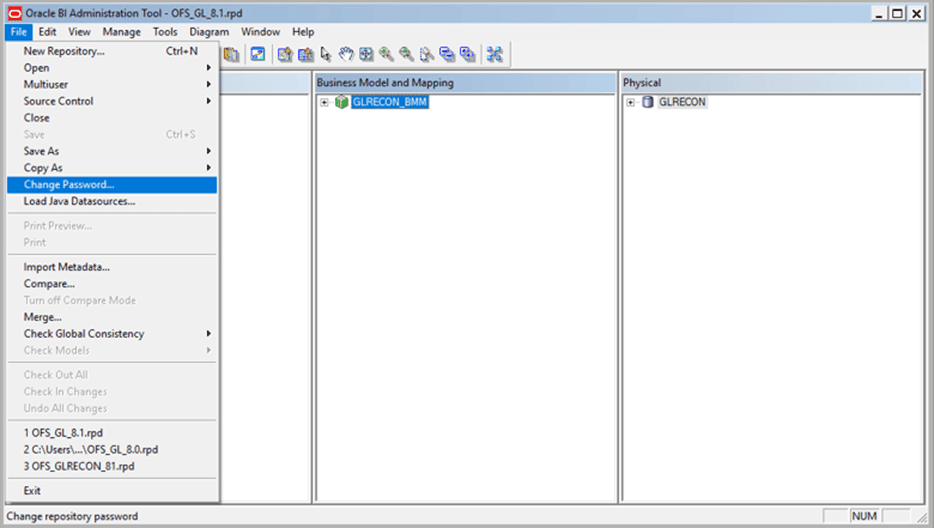
Task: Select GLRECON_BMM tree item
Action: tap(390, 102)
